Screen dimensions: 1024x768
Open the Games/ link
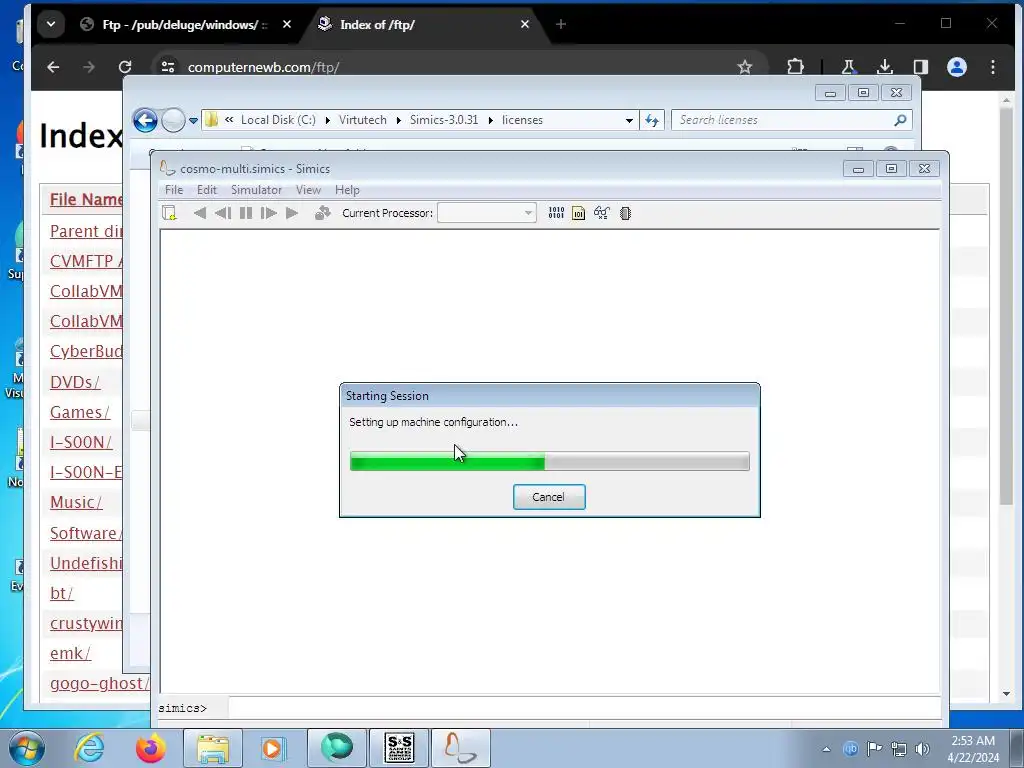click(x=80, y=412)
